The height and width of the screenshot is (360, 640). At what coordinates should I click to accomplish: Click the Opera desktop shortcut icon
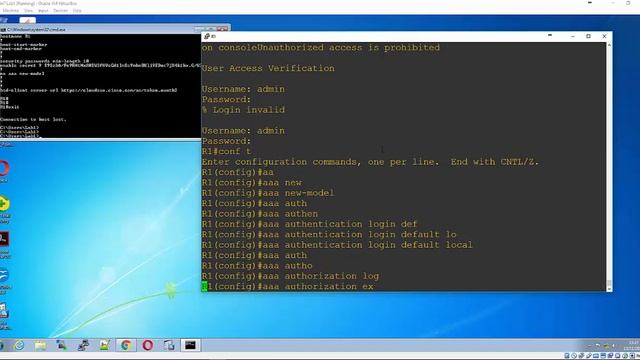click(4, 168)
